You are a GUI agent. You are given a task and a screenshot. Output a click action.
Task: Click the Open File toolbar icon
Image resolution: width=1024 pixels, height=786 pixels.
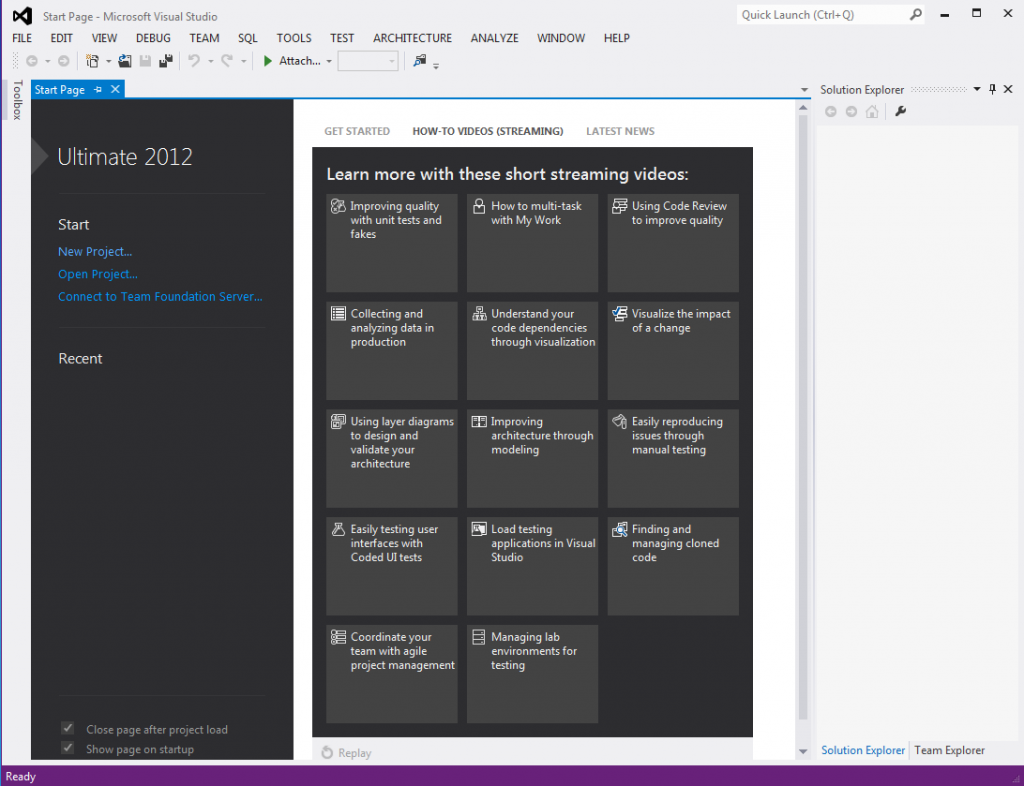coord(124,61)
